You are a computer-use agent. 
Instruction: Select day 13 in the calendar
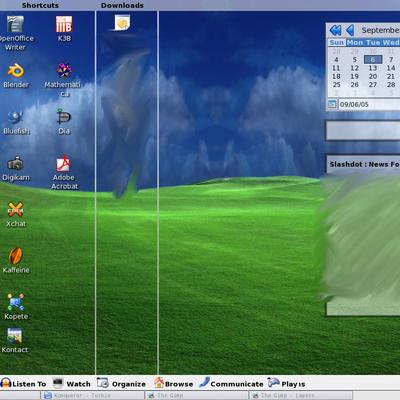pyautogui.click(x=373, y=68)
